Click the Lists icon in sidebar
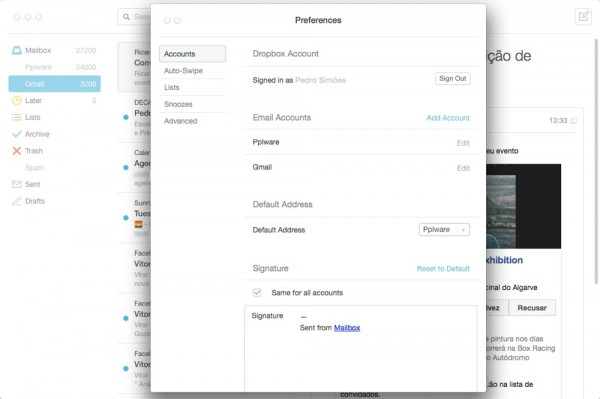 (x=16, y=117)
